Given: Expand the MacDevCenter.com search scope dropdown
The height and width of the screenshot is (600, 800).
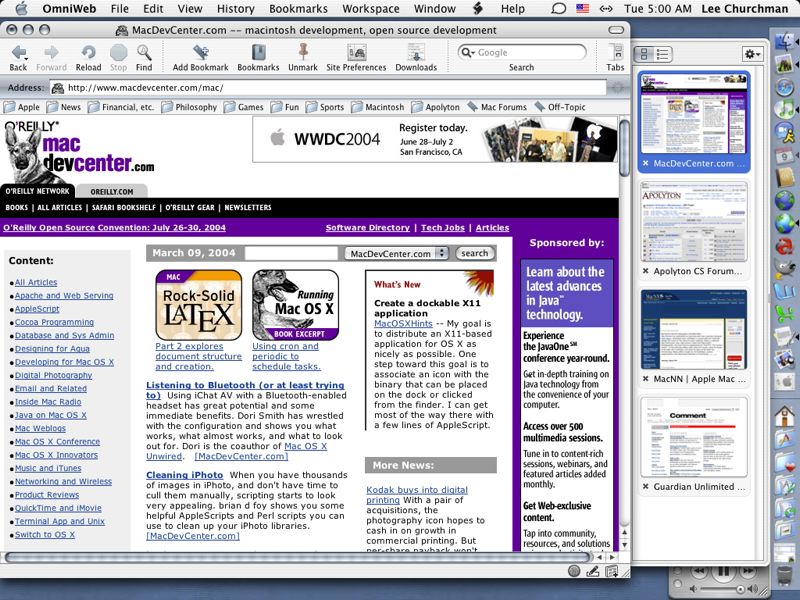Looking at the screenshot, I should coord(442,253).
